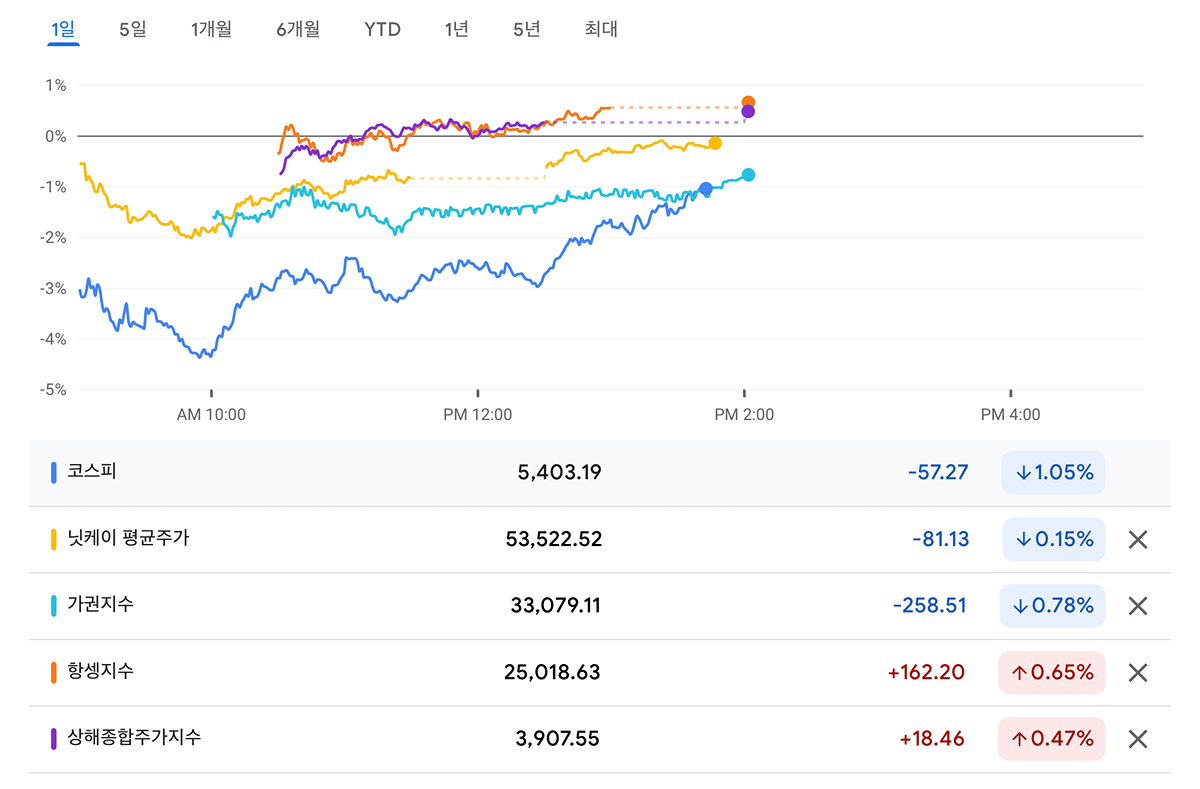Switch to the 5년 range
The height and width of the screenshot is (789, 1200).
pyautogui.click(x=526, y=29)
